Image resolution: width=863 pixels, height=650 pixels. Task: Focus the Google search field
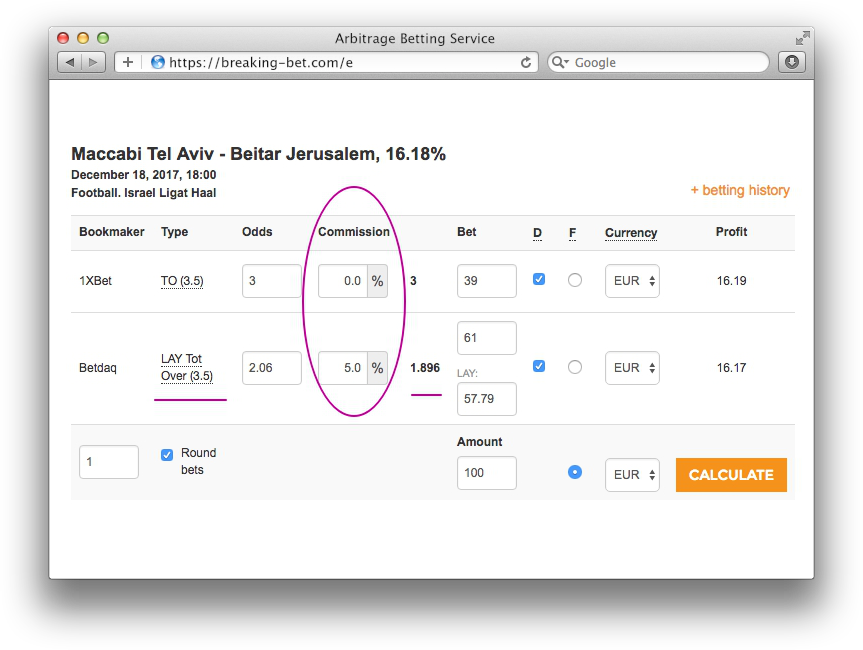(x=658, y=62)
